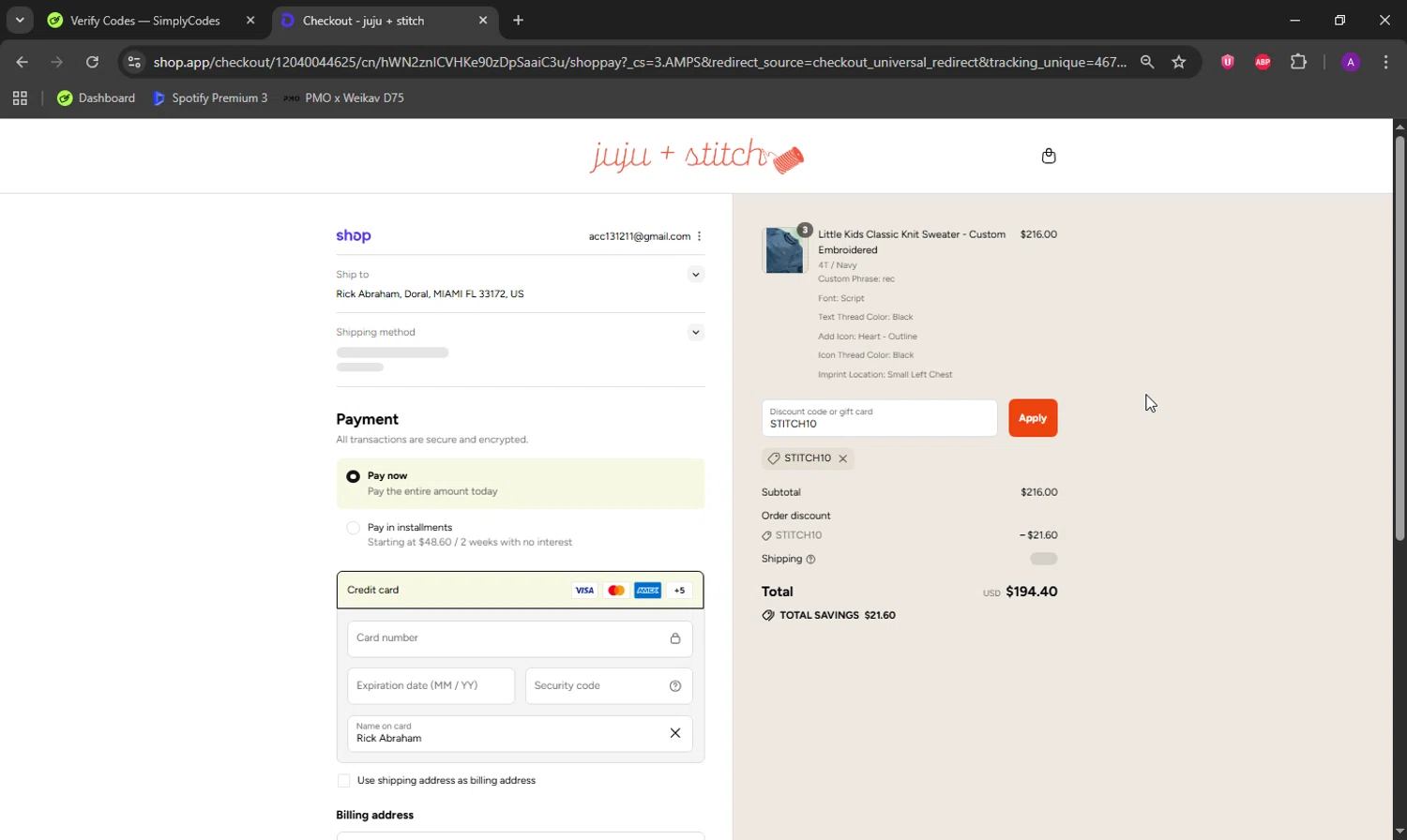Click the security code help icon
The width and height of the screenshot is (1407, 840).
(x=675, y=686)
